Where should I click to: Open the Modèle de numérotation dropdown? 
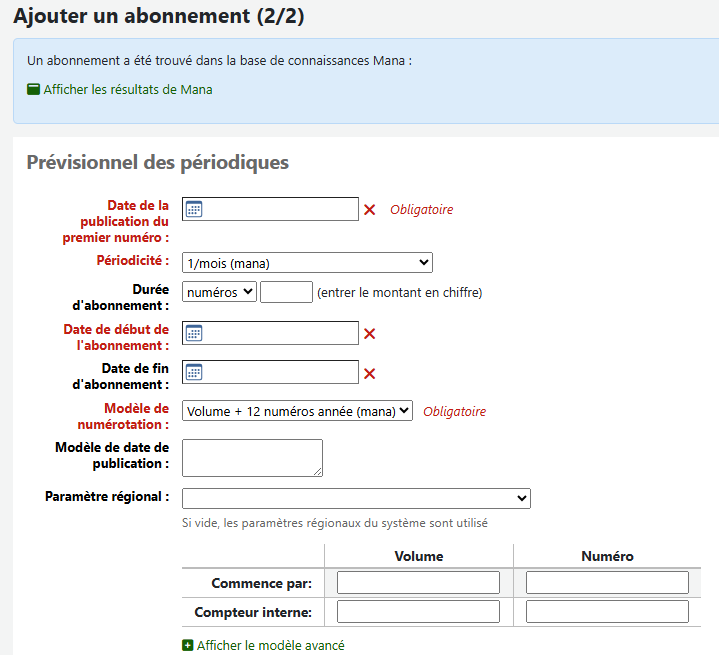(297, 410)
